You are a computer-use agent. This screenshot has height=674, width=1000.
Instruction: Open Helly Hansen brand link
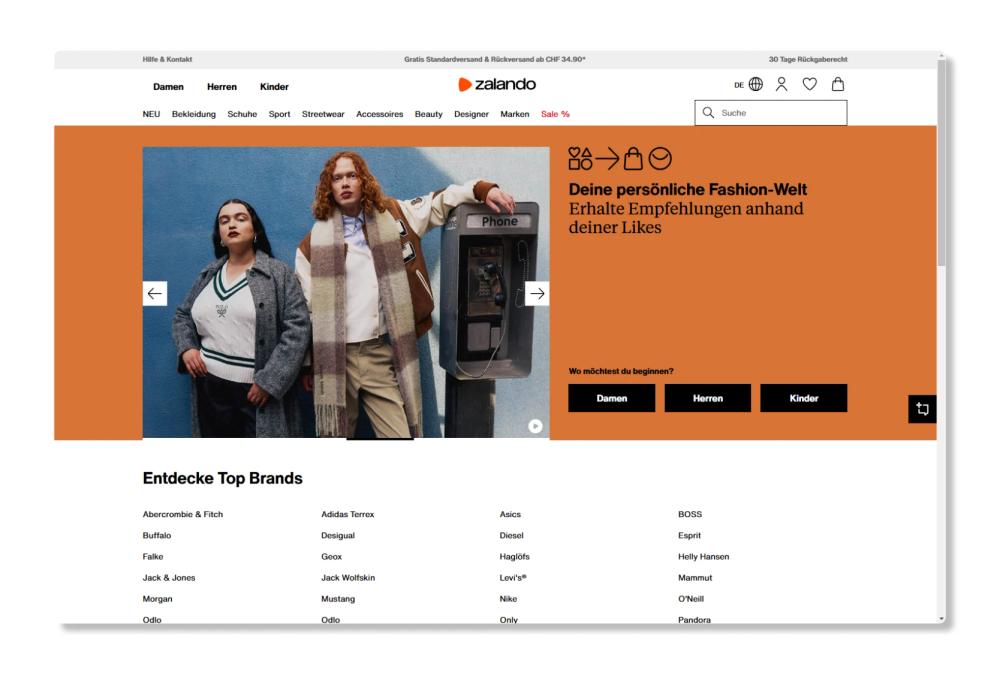coord(703,556)
